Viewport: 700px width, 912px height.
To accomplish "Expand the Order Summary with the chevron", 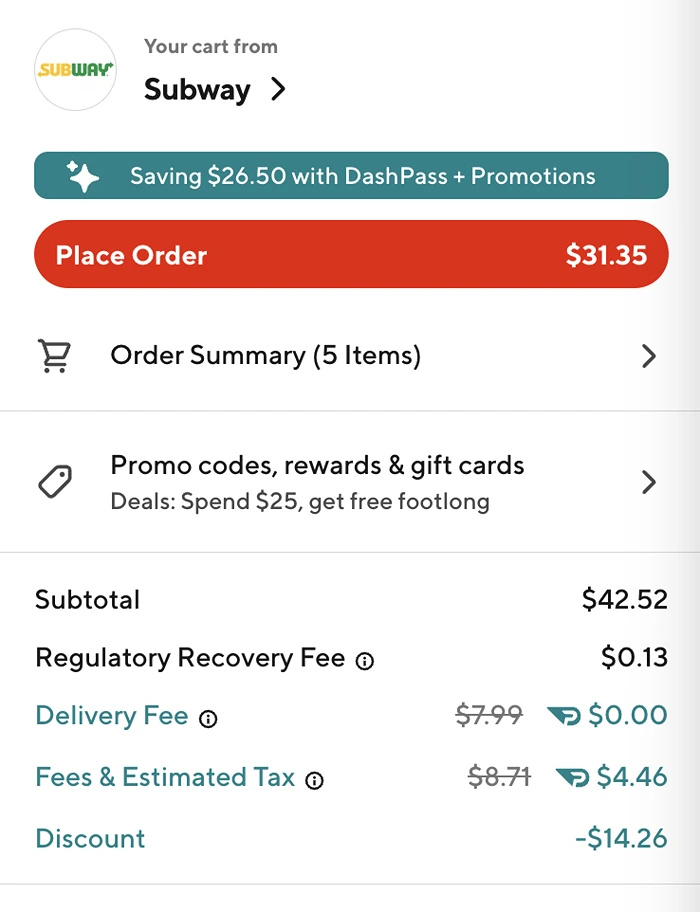I will pos(648,356).
